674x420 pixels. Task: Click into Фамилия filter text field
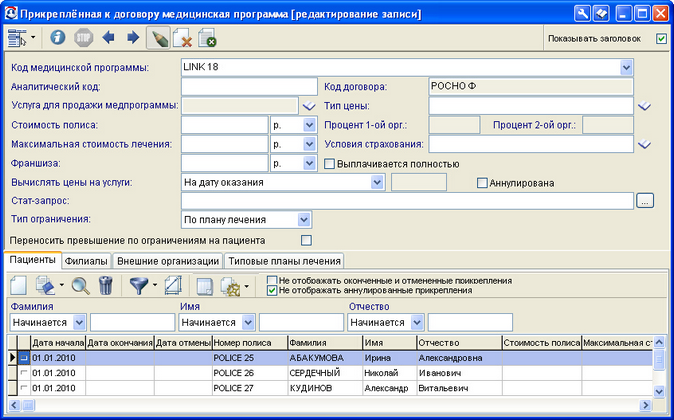[x=132, y=322]
